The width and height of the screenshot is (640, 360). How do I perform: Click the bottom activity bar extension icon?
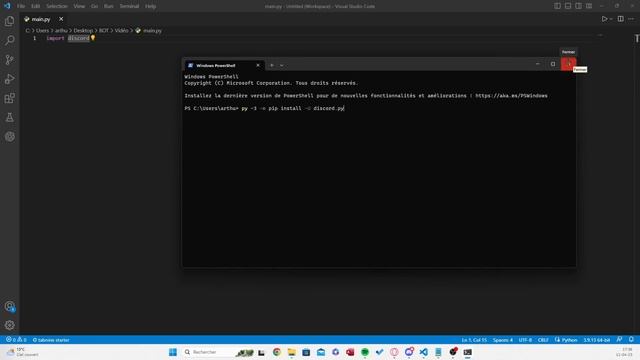coord(9,137)
